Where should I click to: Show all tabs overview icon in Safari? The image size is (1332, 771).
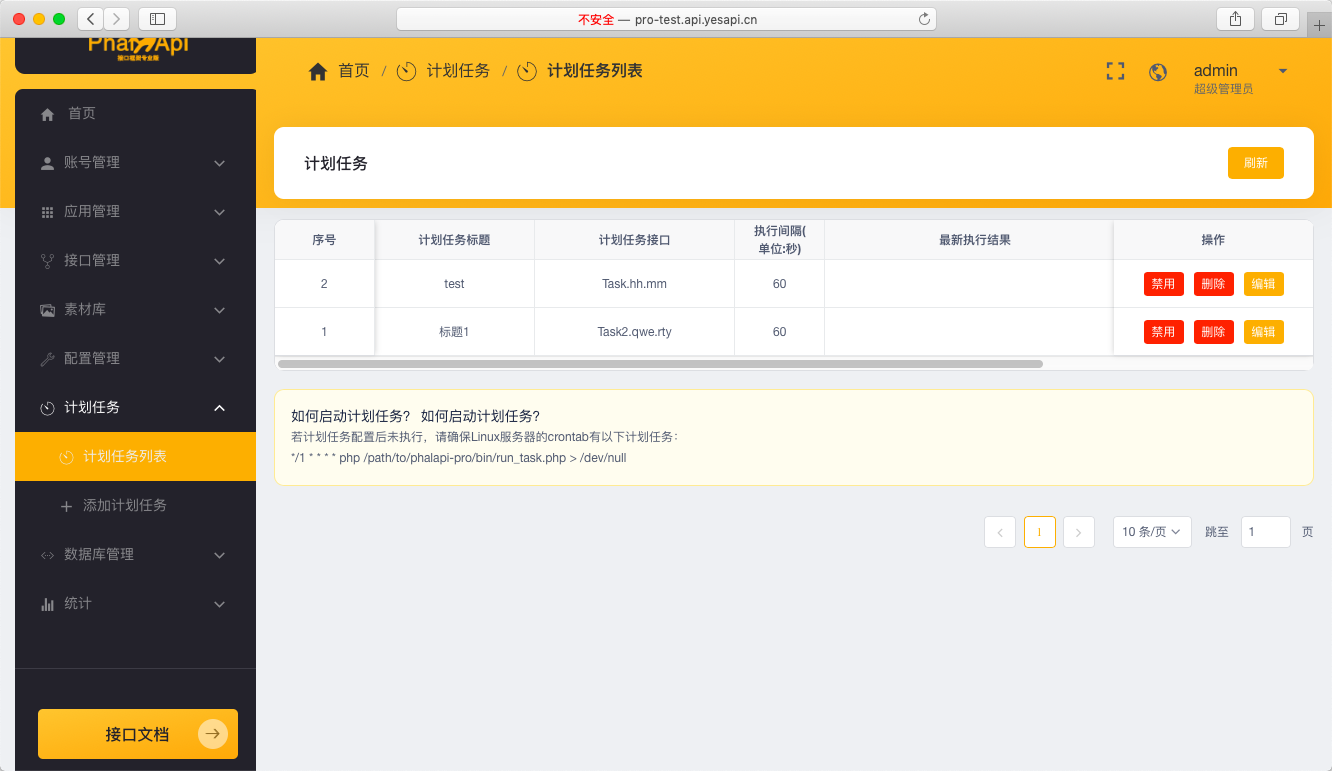point(1280,19)
